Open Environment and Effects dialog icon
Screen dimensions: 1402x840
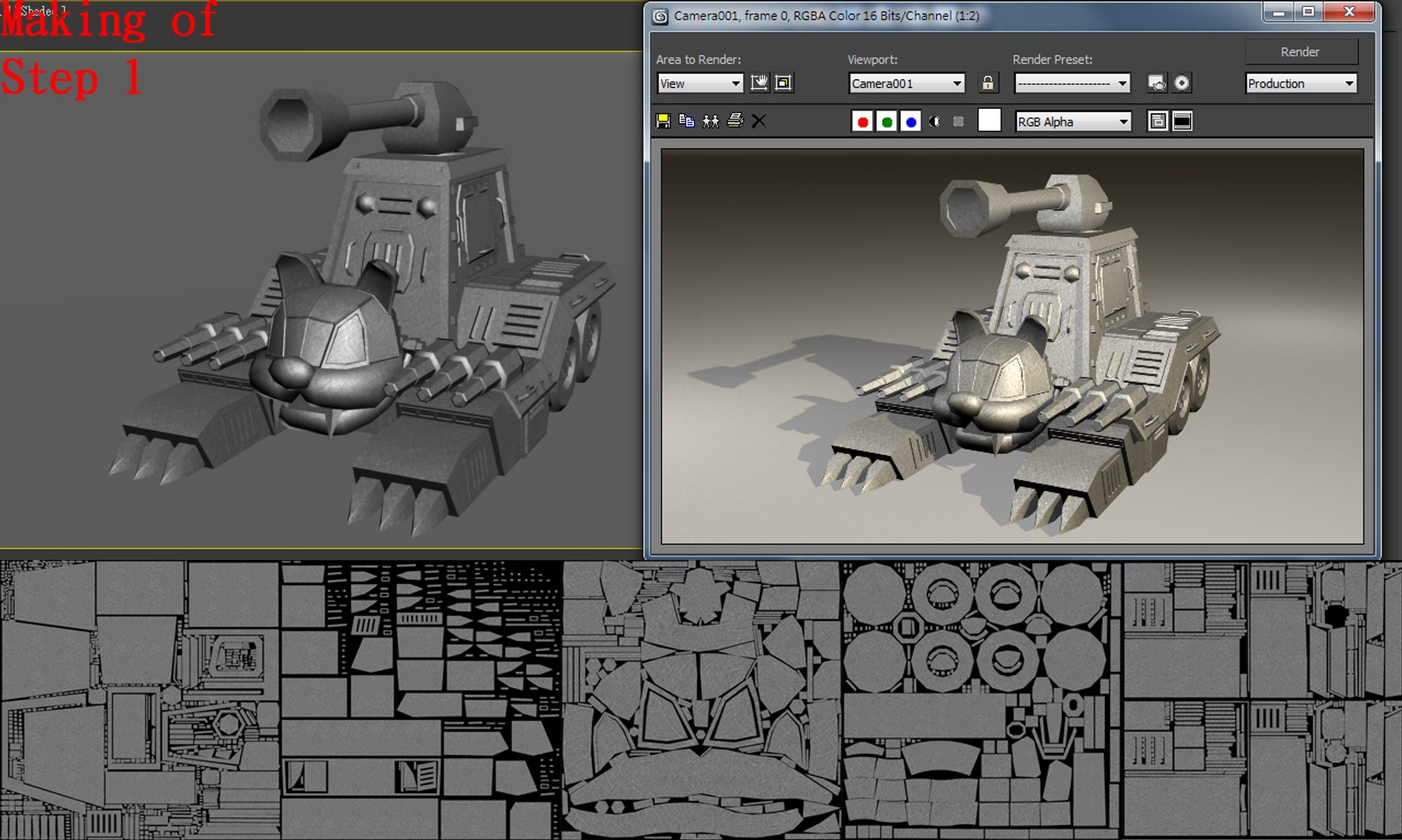click(x=1182, y=83)
